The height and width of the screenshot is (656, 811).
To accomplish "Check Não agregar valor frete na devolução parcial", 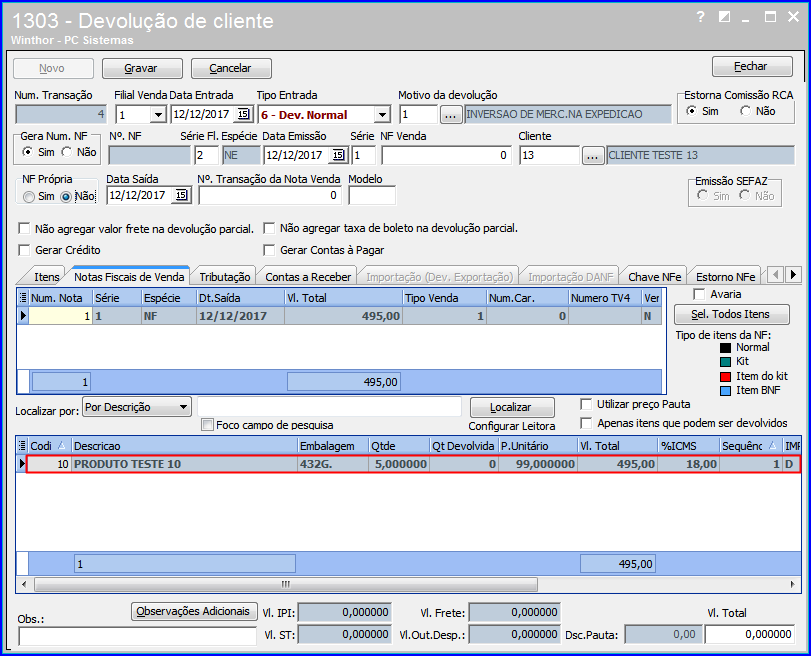I will click(24, 228).
